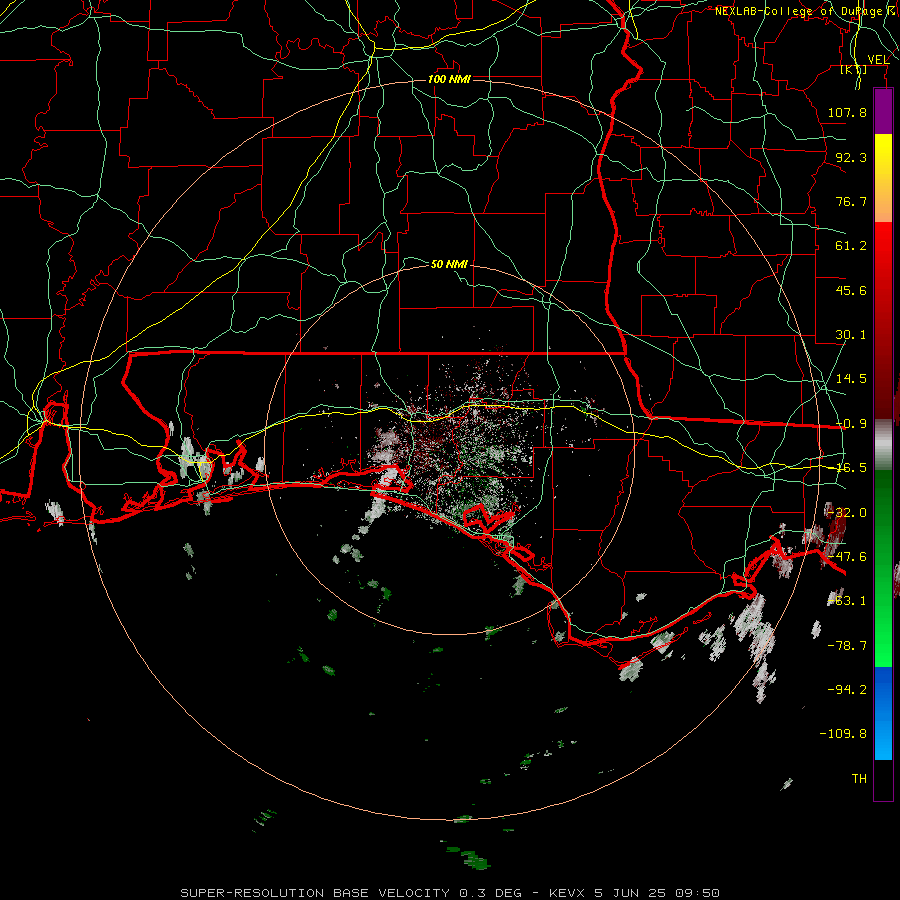
Task: Click the 107.8 velocity scale value
Action: pos(847,112)
